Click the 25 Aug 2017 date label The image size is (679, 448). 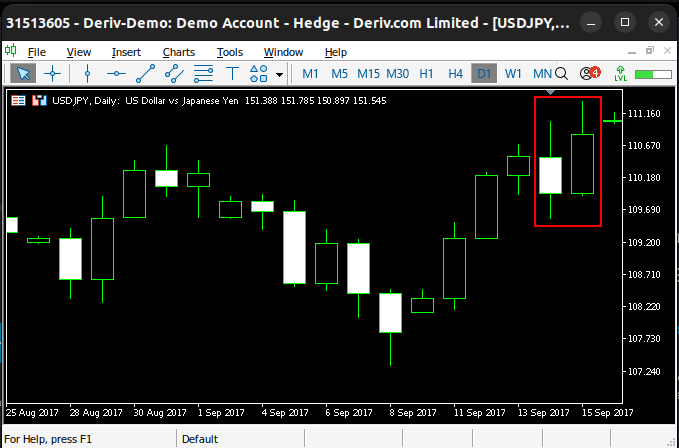coord(32,413)
